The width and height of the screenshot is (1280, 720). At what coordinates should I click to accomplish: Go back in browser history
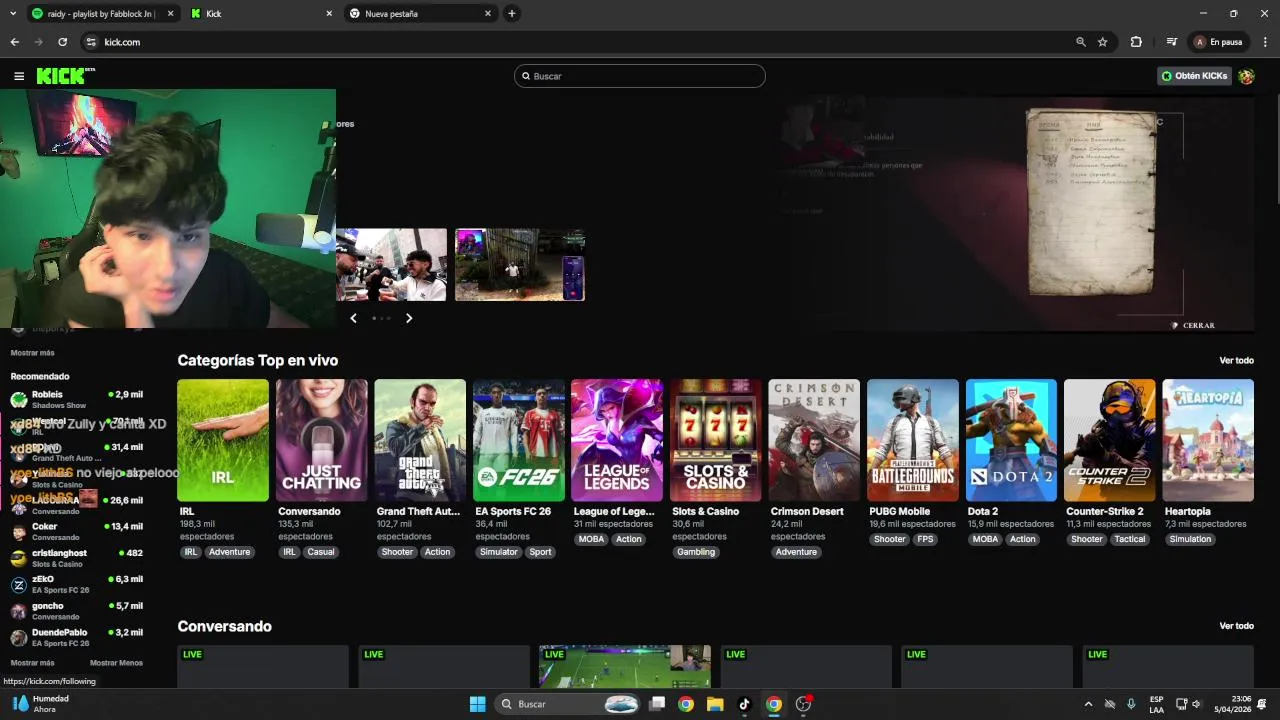click(x=15, y=42)
